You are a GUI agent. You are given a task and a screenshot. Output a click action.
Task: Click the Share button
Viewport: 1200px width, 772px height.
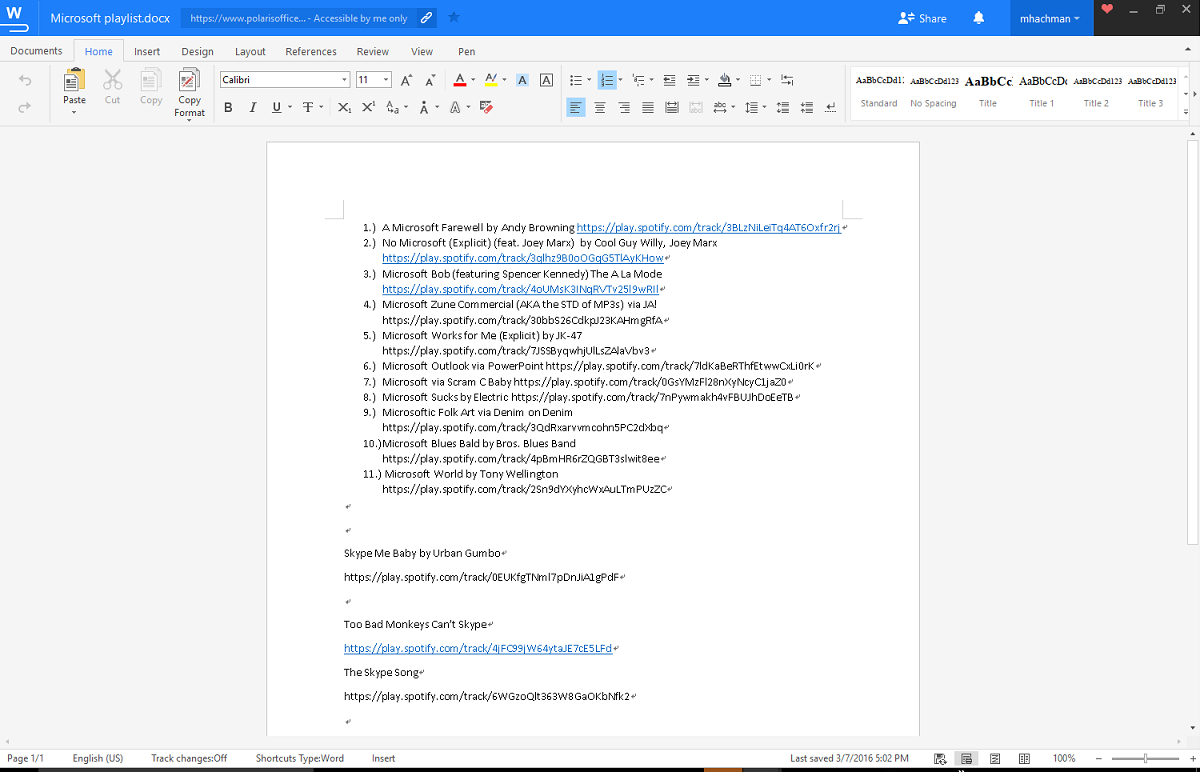(922, 18)
